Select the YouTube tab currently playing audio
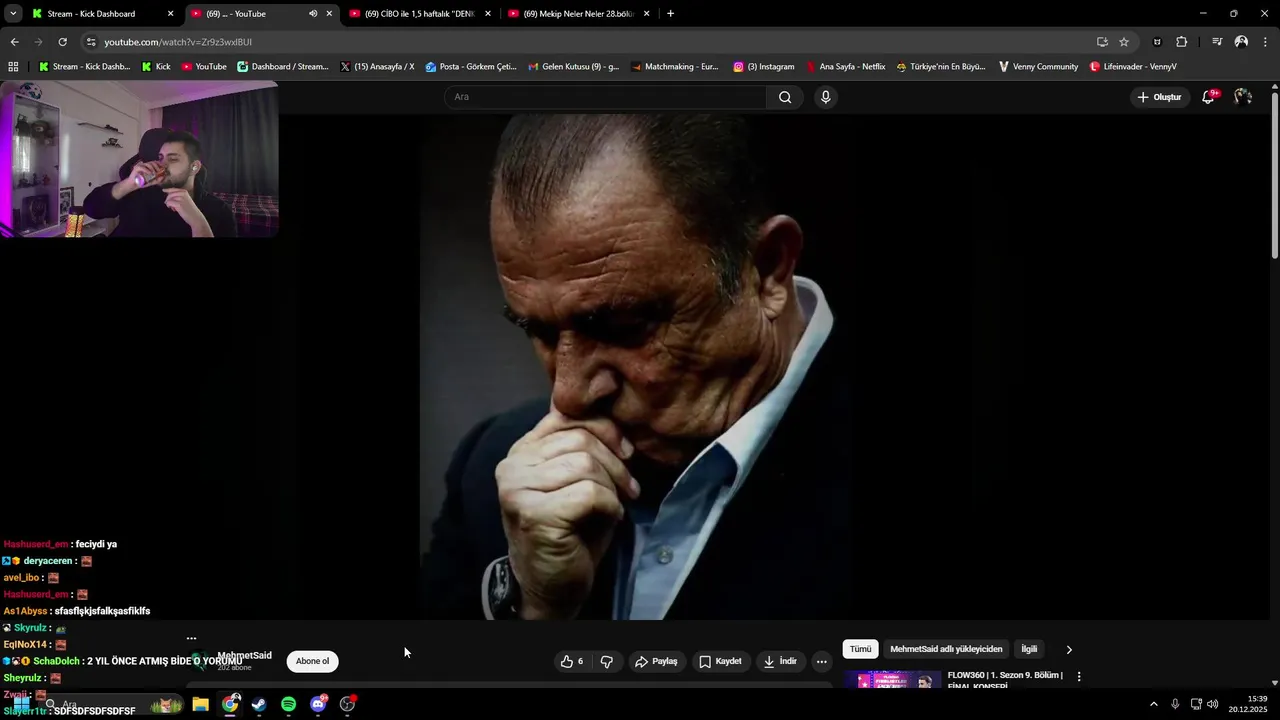The height and width of the screenshot is (720, 1280). (262, 14)
